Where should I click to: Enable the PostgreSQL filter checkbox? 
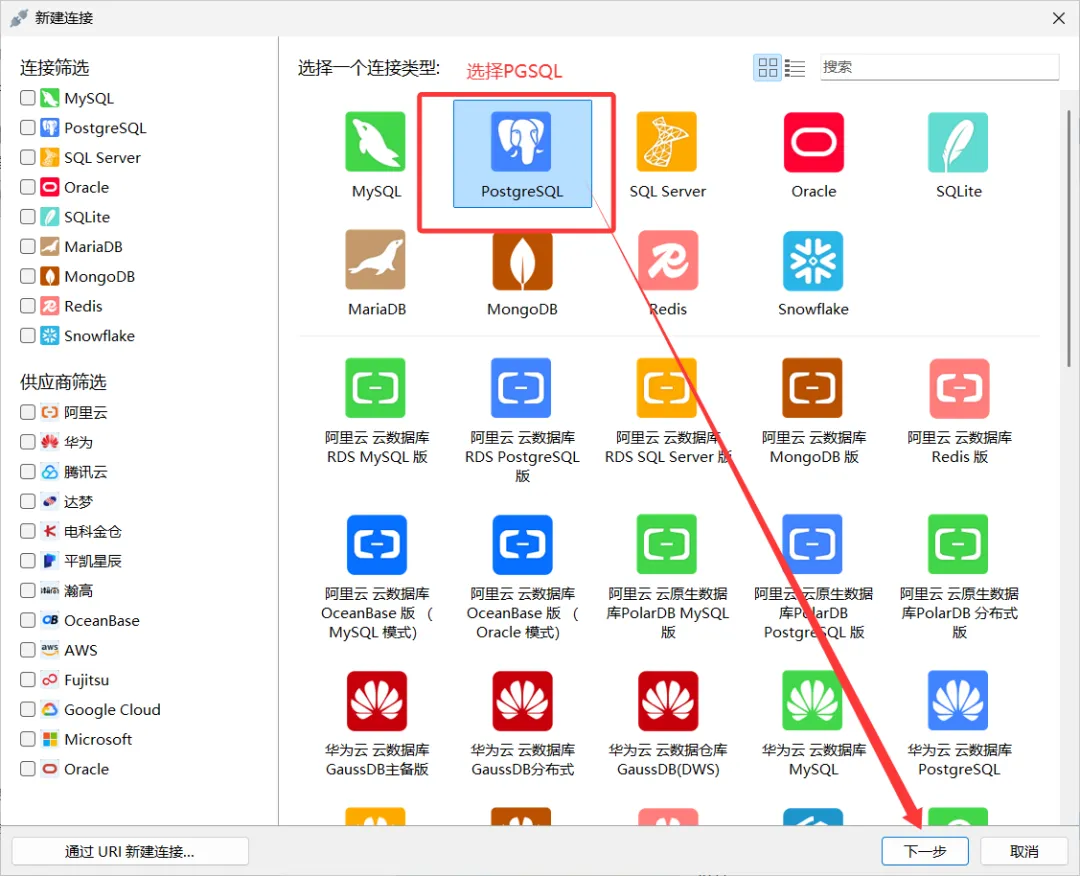(28, 127)
